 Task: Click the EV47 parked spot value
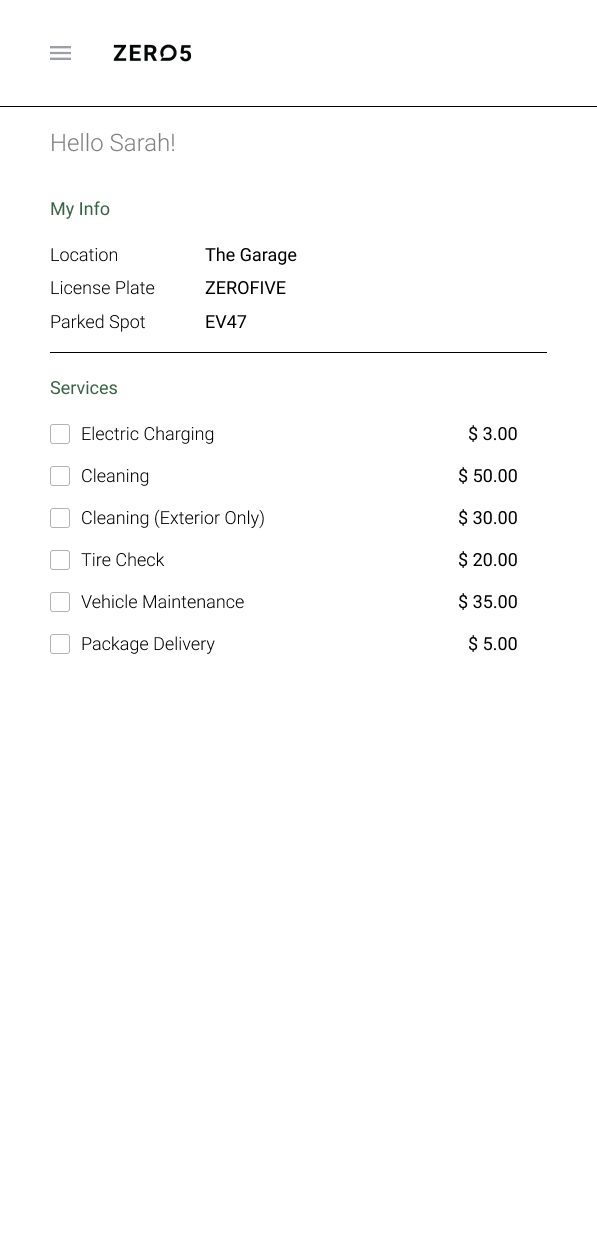click(x=226, y=322)
